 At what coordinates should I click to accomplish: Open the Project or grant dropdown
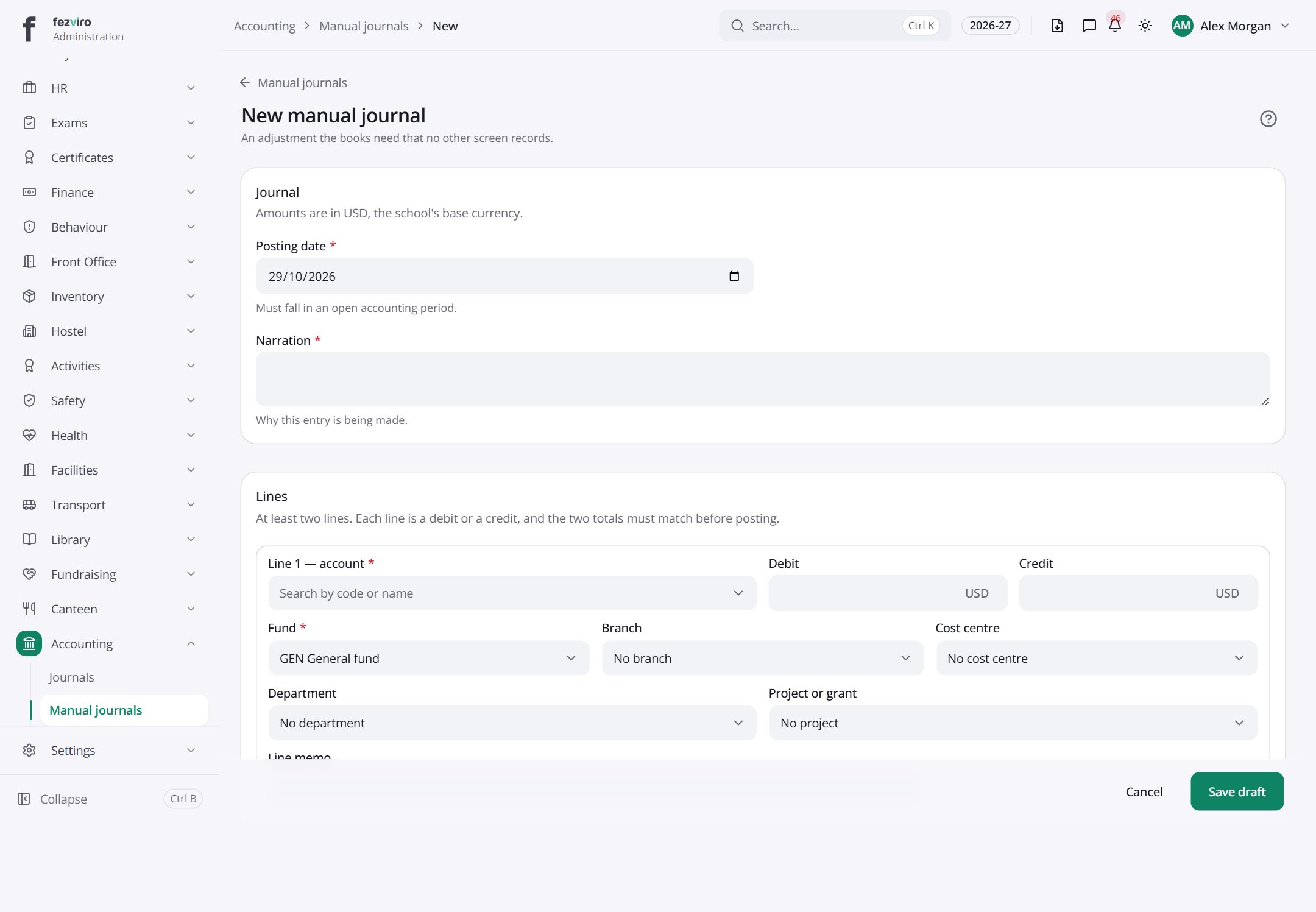[x=1013, y=723]
